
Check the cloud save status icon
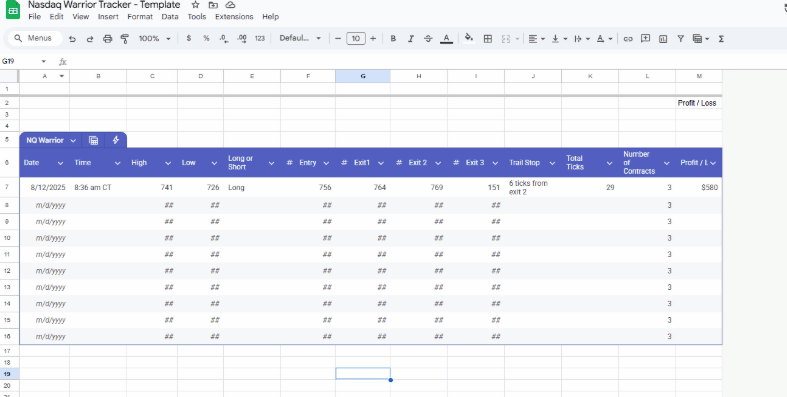[x=230, y=5]
